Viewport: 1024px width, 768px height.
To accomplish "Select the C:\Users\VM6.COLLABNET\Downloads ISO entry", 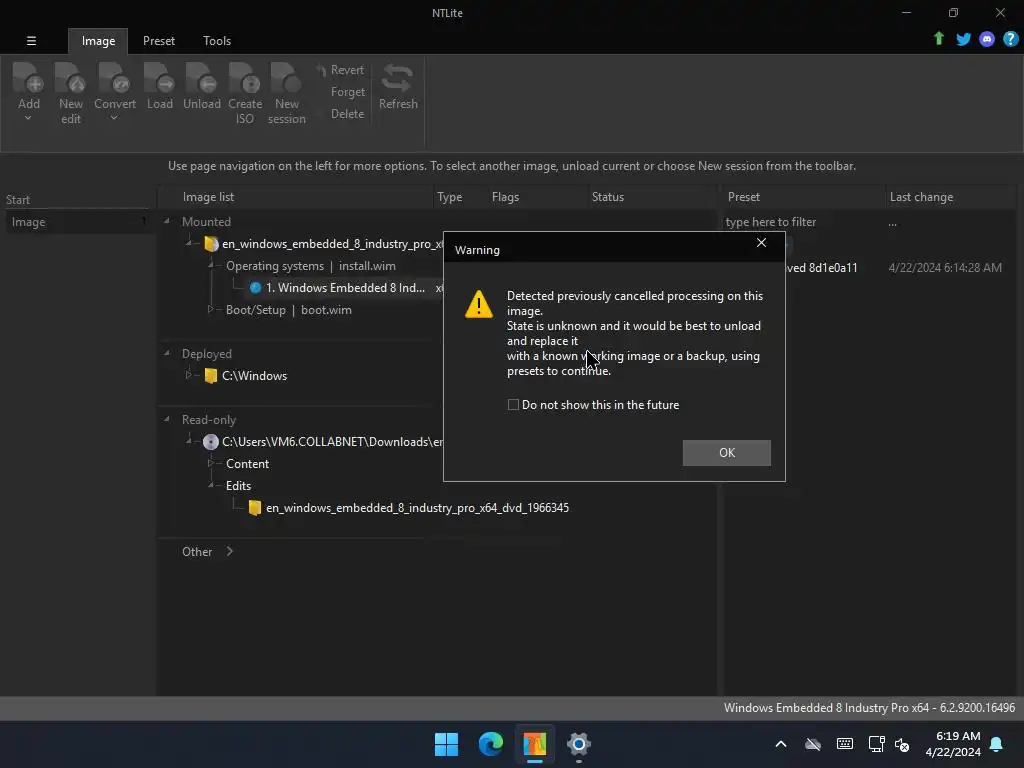I will 324,441.
